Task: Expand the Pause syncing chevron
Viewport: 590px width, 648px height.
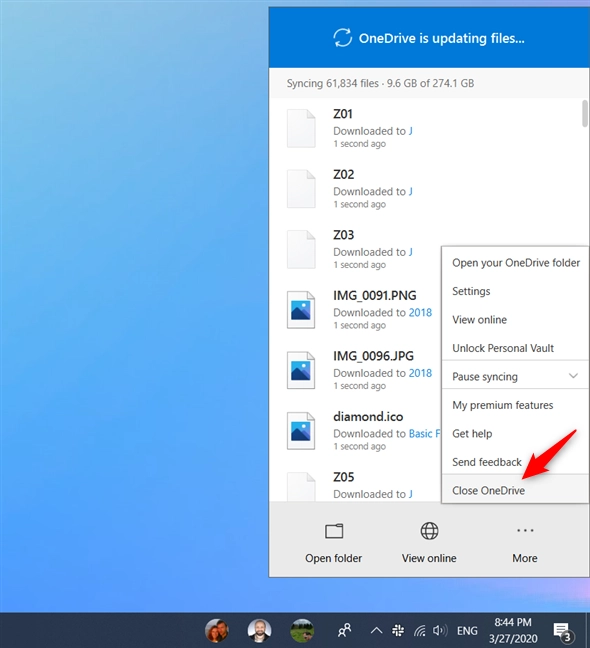Action: click(x=573, y=376)
